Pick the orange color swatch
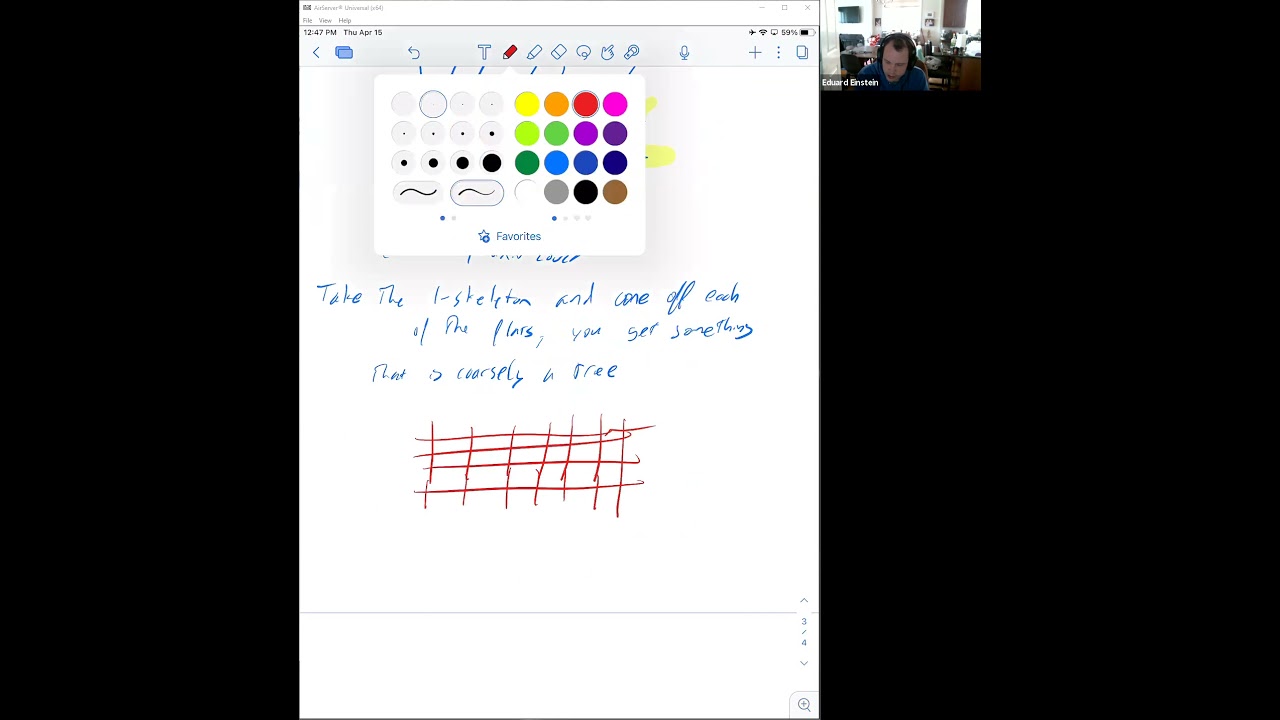 point(556,104)
